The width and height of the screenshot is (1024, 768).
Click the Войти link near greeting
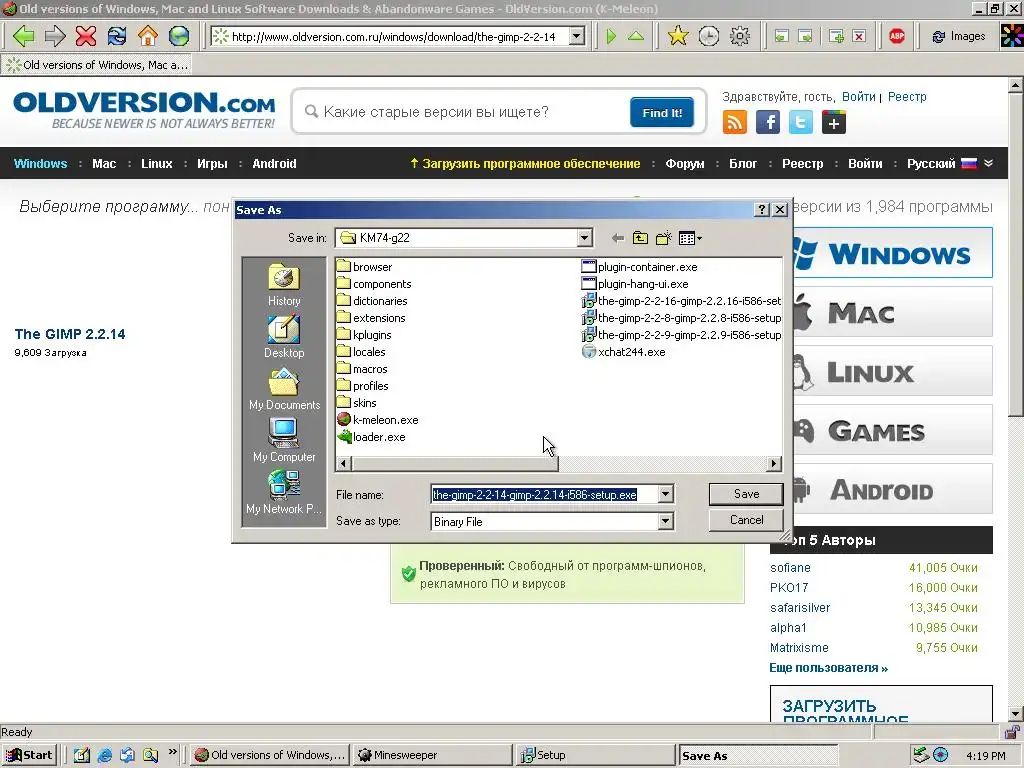point(858,97)
